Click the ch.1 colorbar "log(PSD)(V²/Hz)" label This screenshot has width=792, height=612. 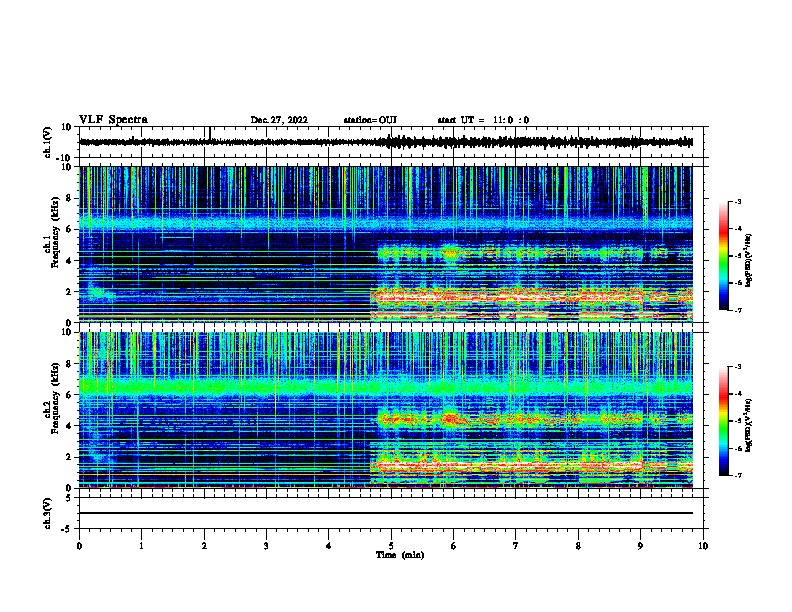749,260
